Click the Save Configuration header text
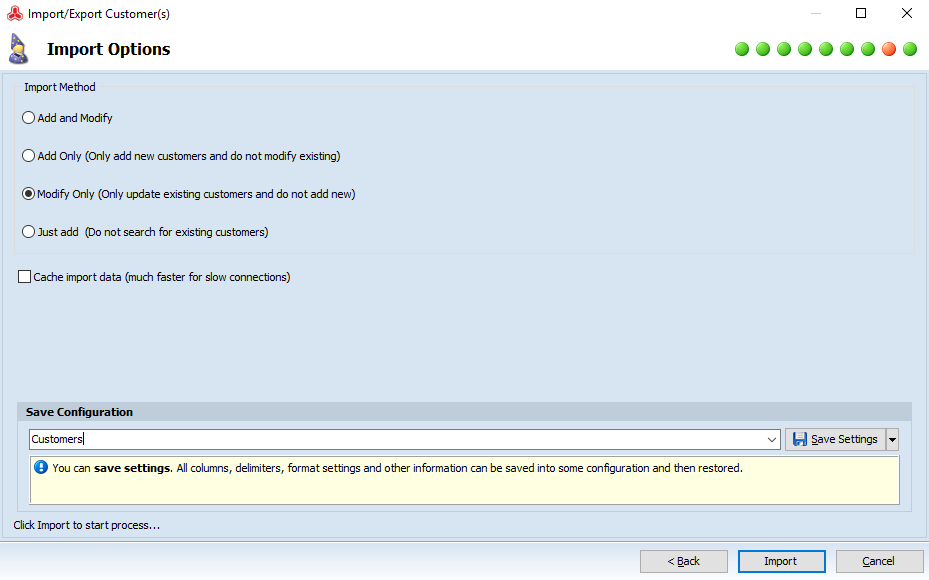Viewport: 929px width, 580px height. pyautogui.click(x=79, y=412)
